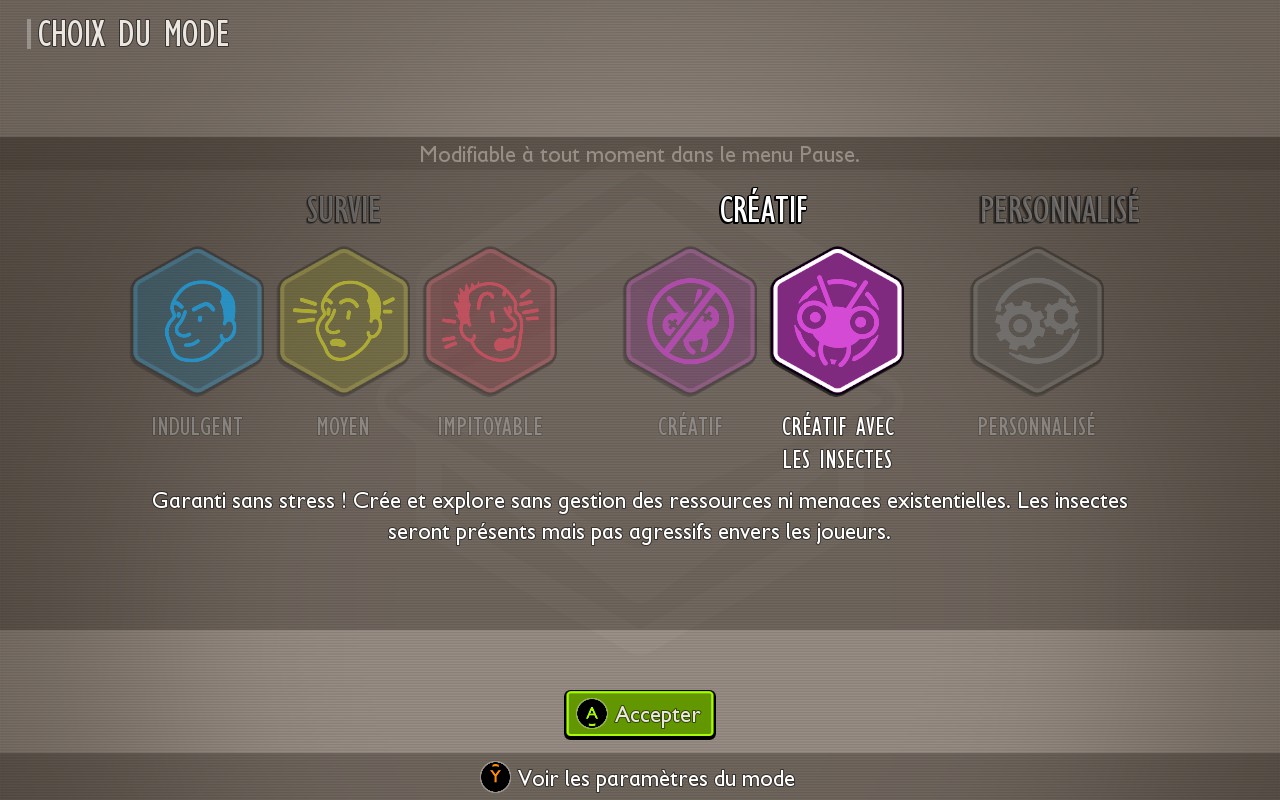Select the blue Indulgent face icon
Screen dimensions: 1280x800
(197, 321)
